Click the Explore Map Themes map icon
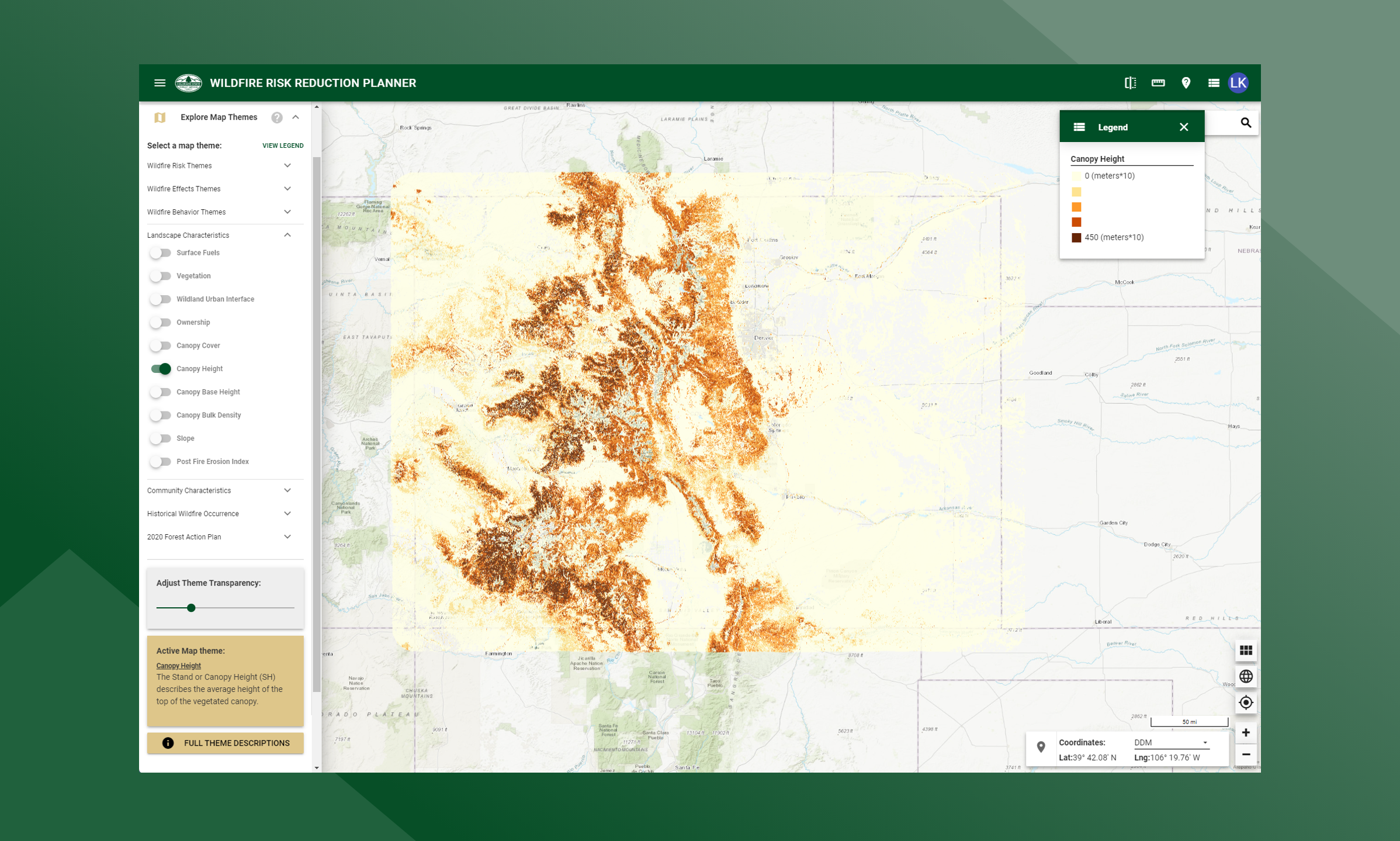 coord(160,117)
